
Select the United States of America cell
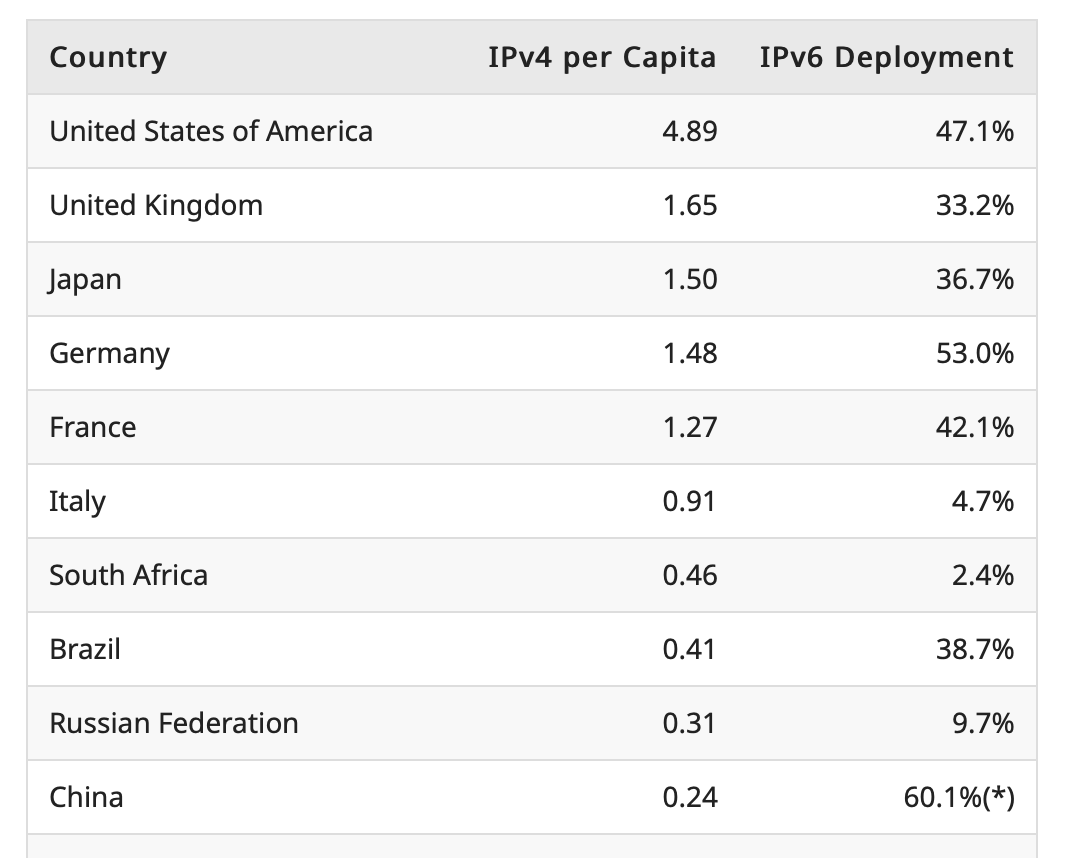coord(211,131)
